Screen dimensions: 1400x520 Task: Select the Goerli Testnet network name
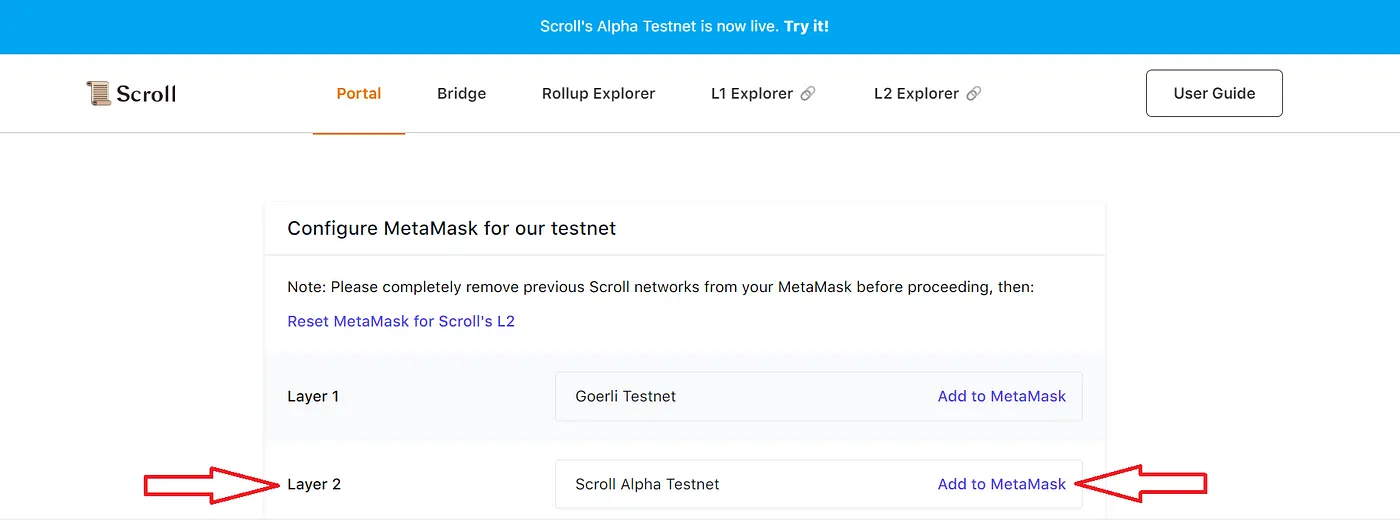pos(625,396)
